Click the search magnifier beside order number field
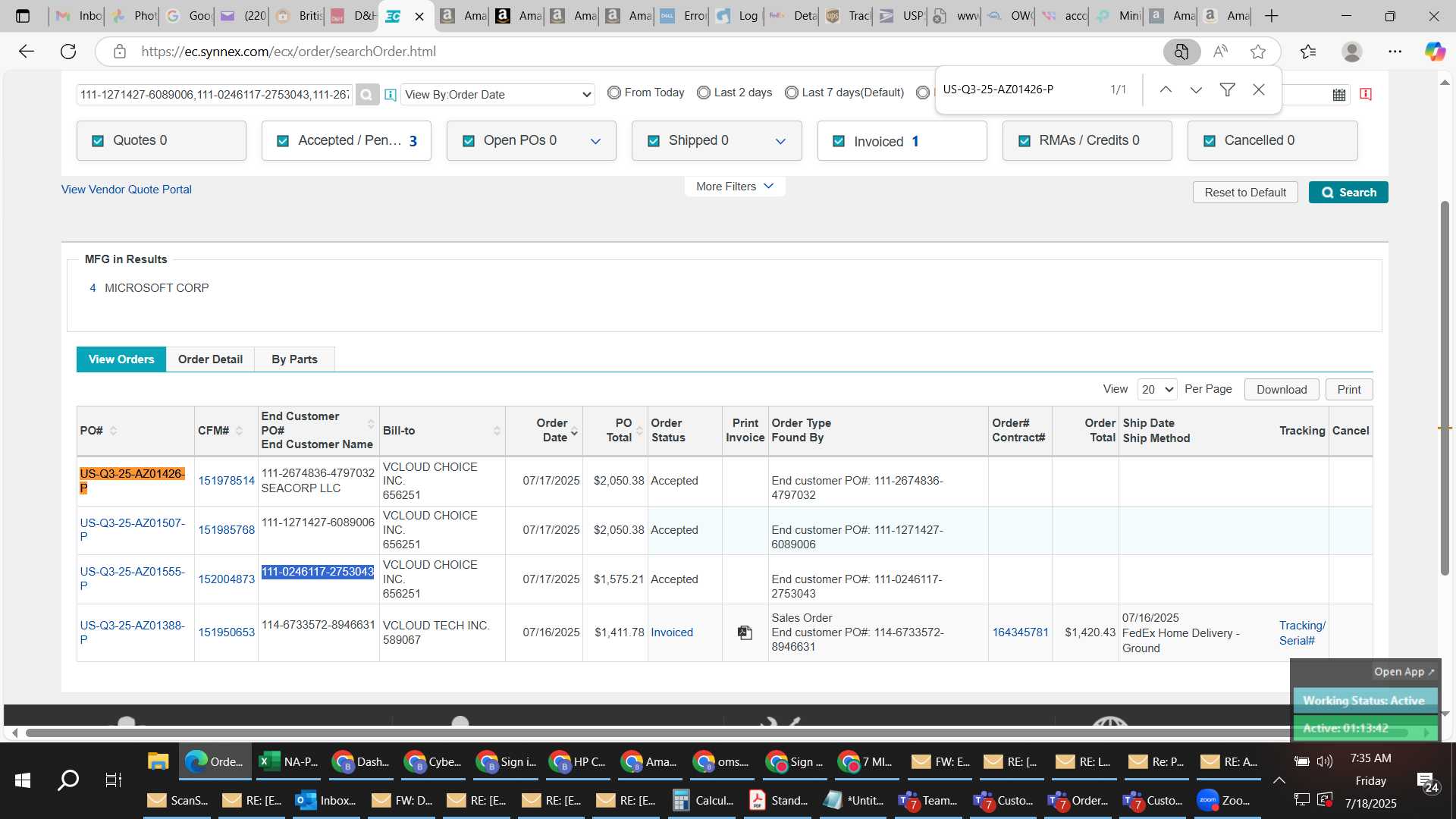Image resolution: width=1456 pixels, height=819 pixels. pyautogui.click(x=366, y=95)
